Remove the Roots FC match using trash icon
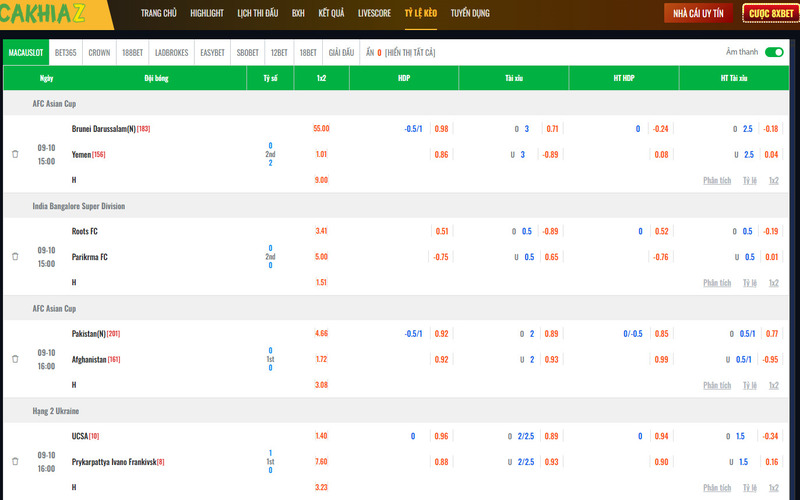This screenshot has width=800, height=500. [15, 256]
